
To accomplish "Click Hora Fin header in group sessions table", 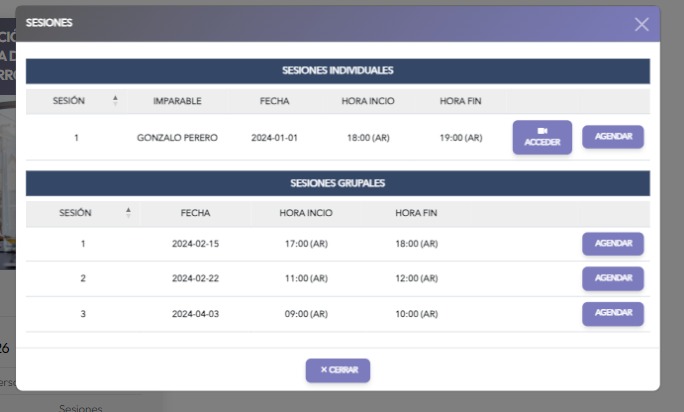I will [416, 213].
